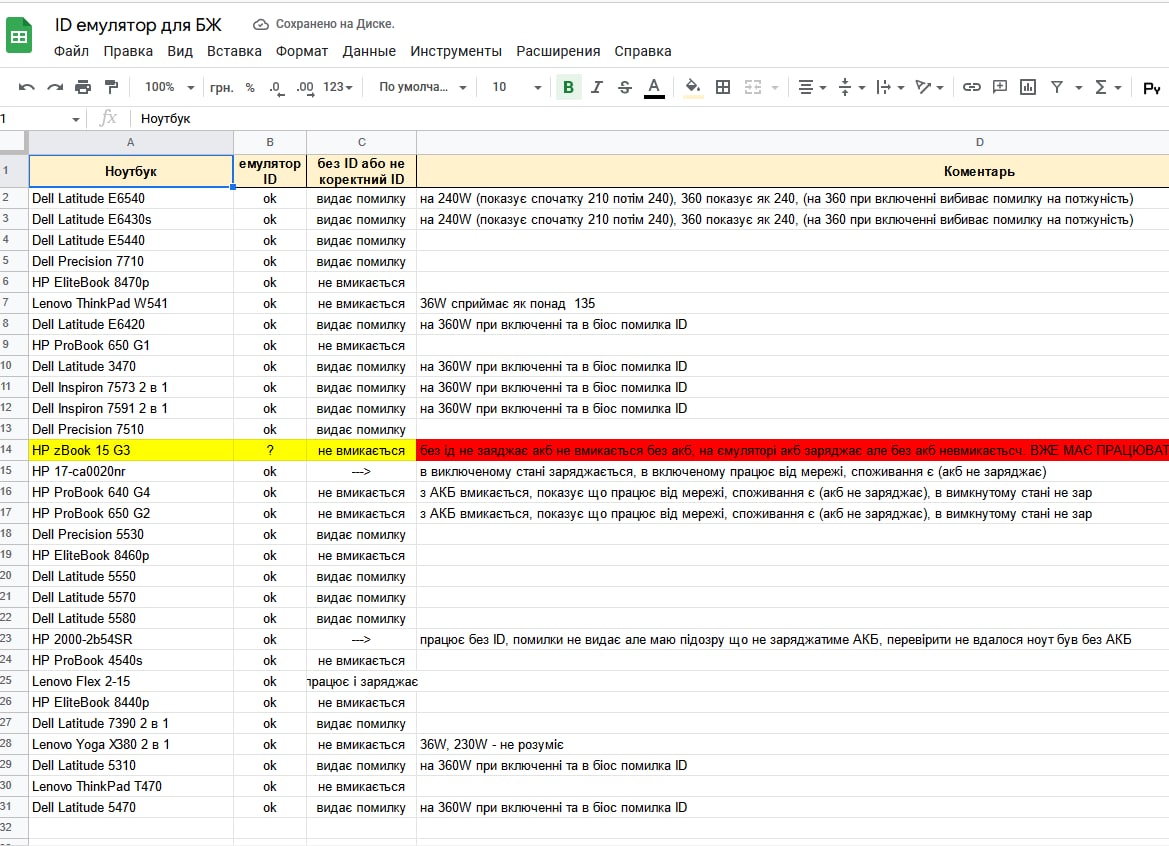Click the Merge cells icon
Viewport: 1169px width, 846px height.
pos(753,87)
